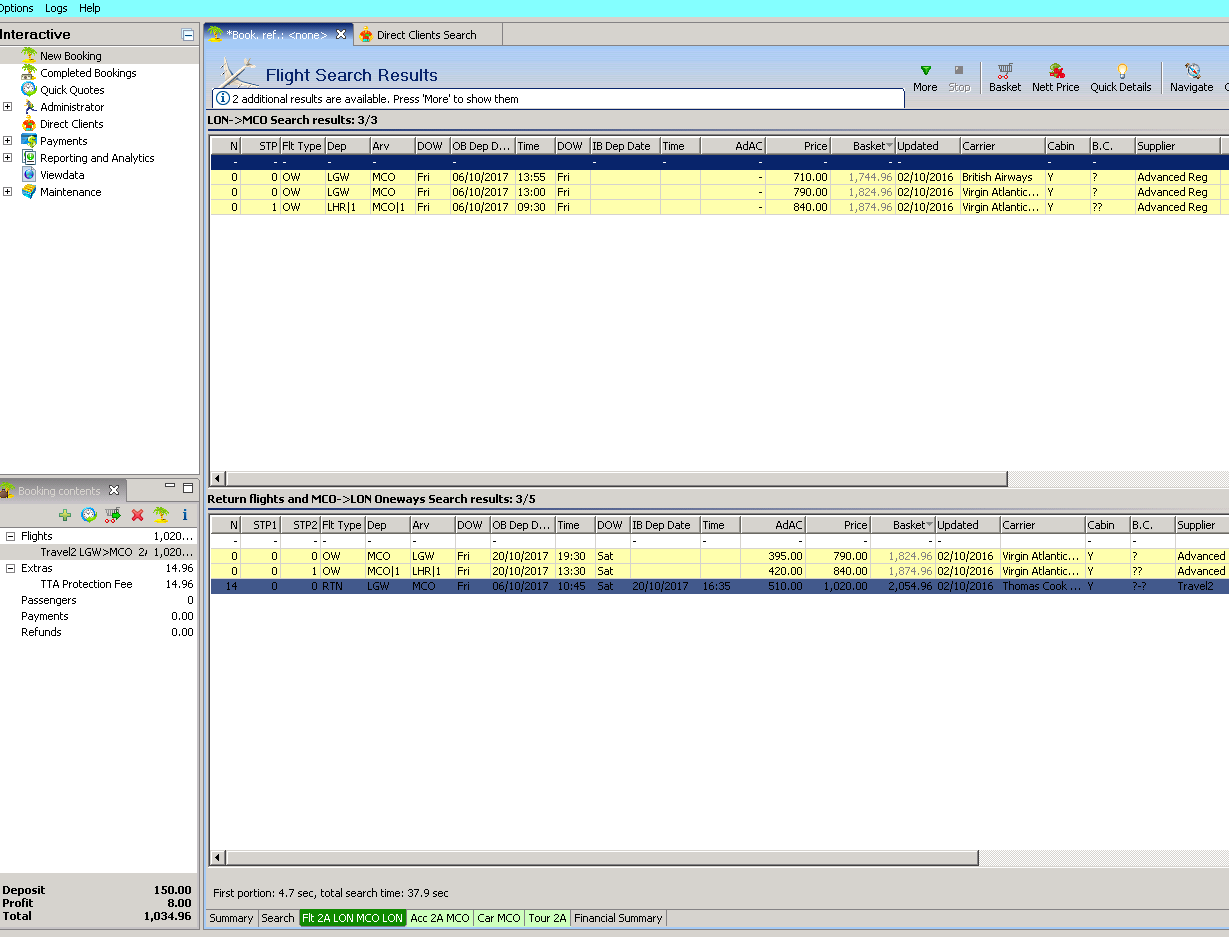This screenshot has width=1229, height=937.
Task: Click horizontal scrollbar of outbound results table
Action: tap(617, 478)
